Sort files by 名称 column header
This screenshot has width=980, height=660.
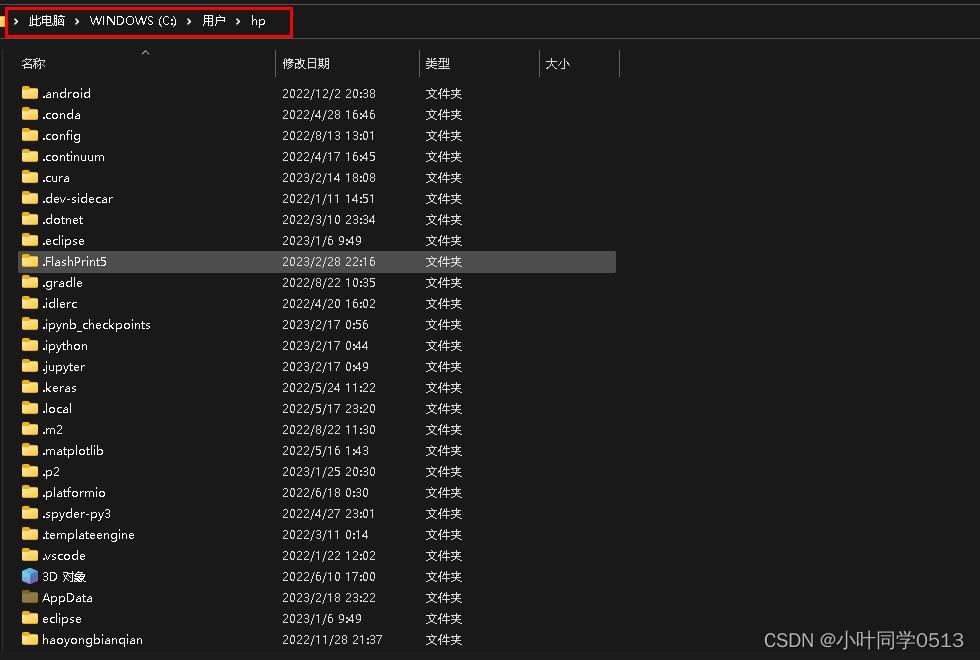point(34,64)
